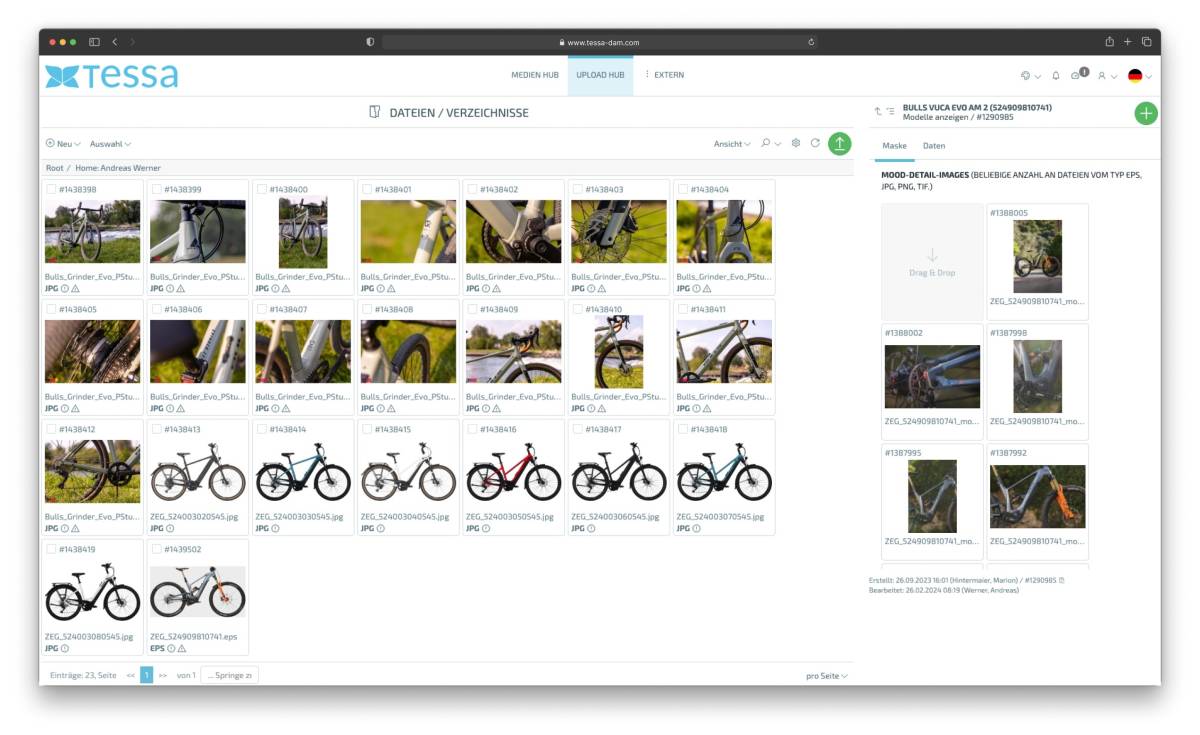This screenshot has height=735, width=1200.
Task: Click the green plus add button
Action: (x=1146, y=113)
